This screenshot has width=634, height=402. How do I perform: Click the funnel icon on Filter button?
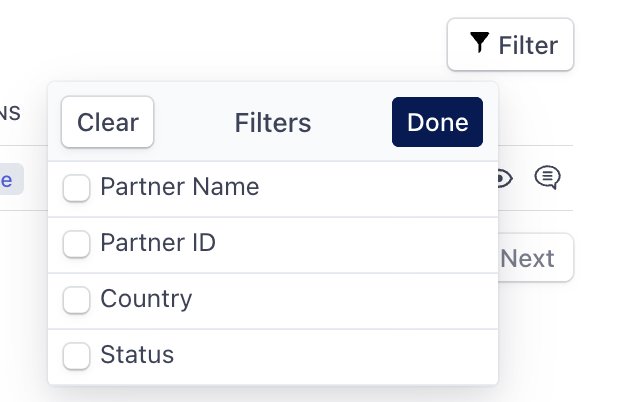click(x=480, y=42)
